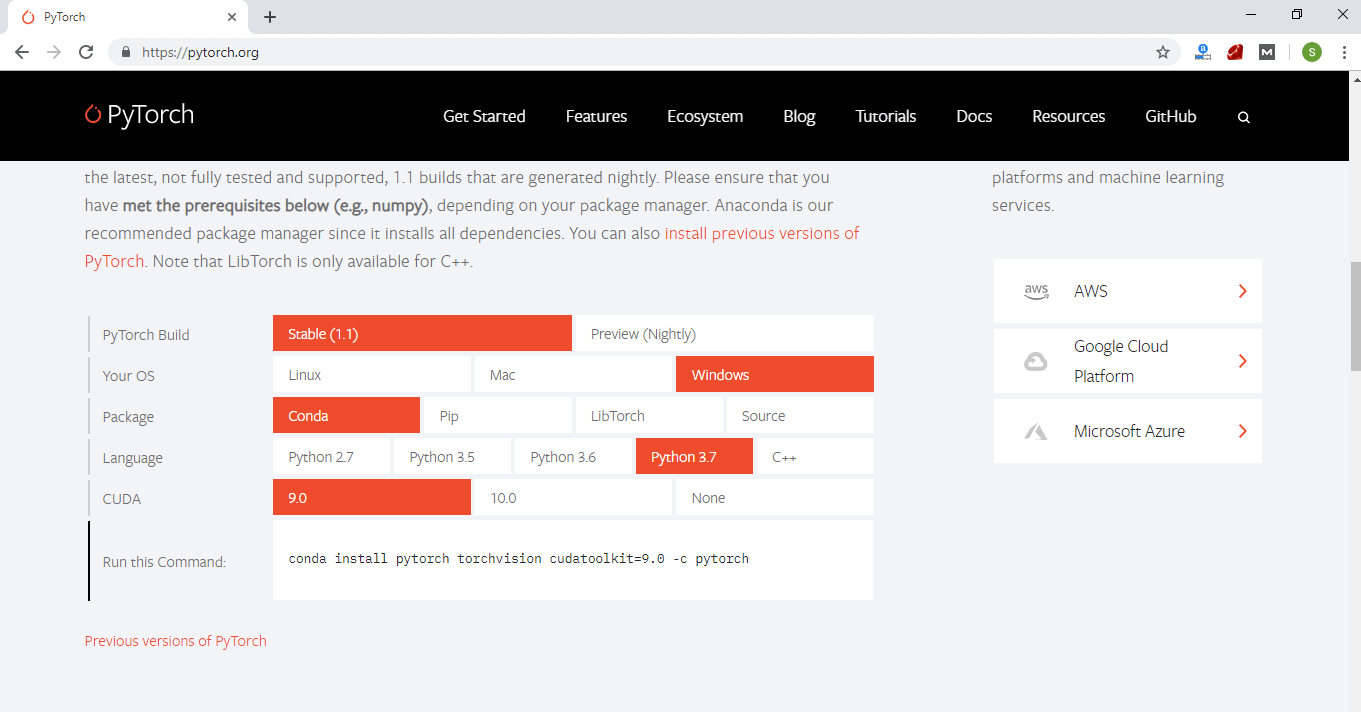
Task: Open GitHub nav item
Action: 1171,116
